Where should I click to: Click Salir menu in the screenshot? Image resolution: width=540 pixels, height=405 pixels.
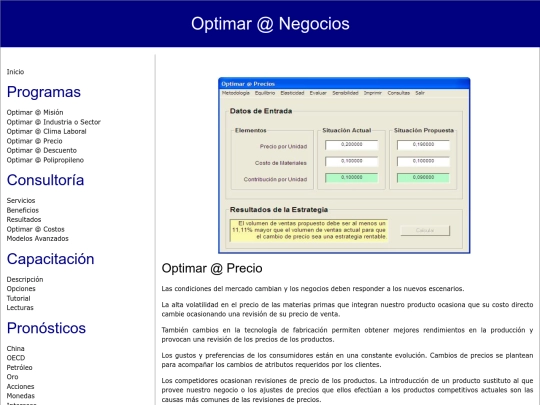click(420, 93)
